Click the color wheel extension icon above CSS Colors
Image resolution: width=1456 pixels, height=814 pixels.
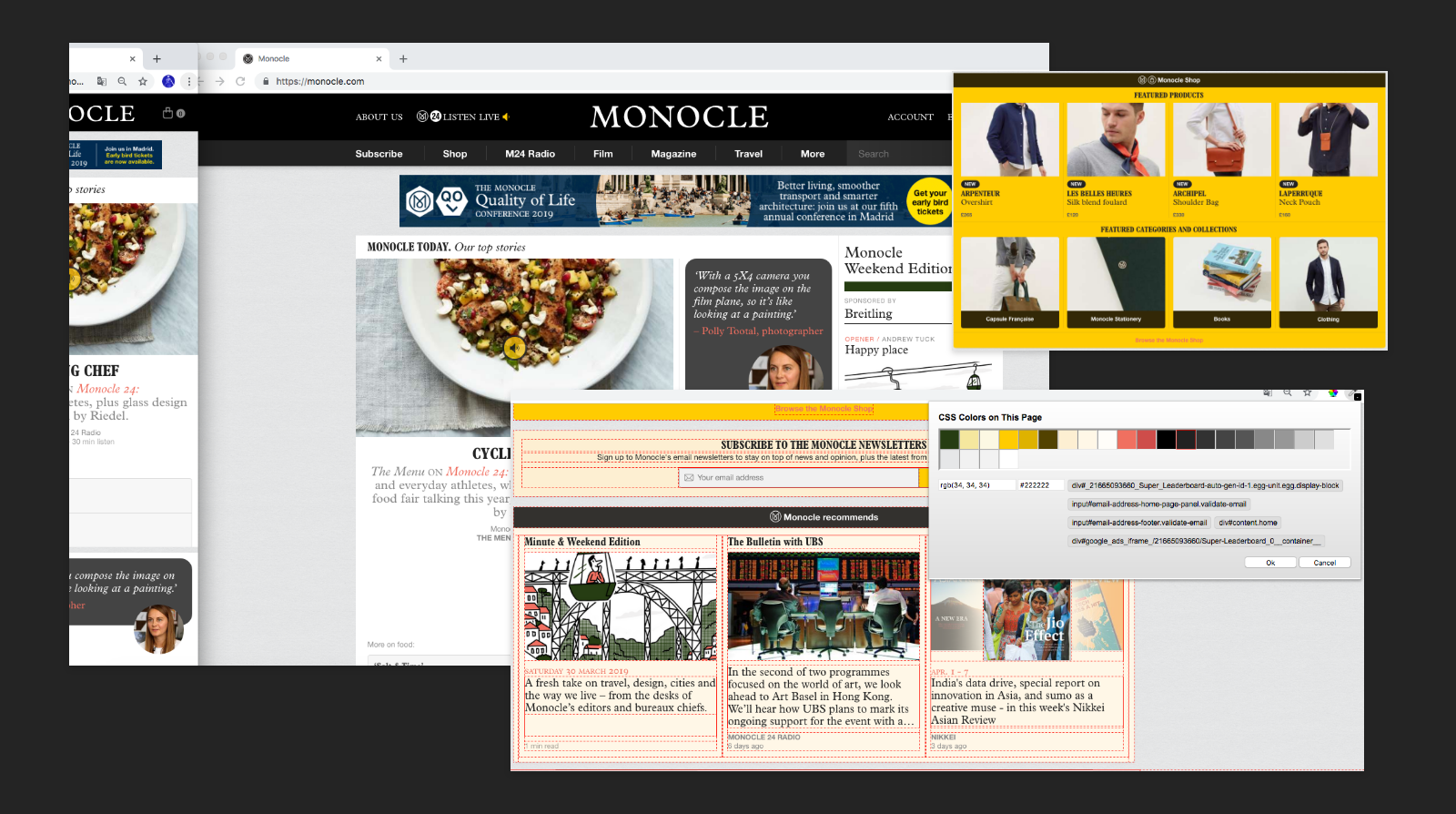[x=1333, y=393]
